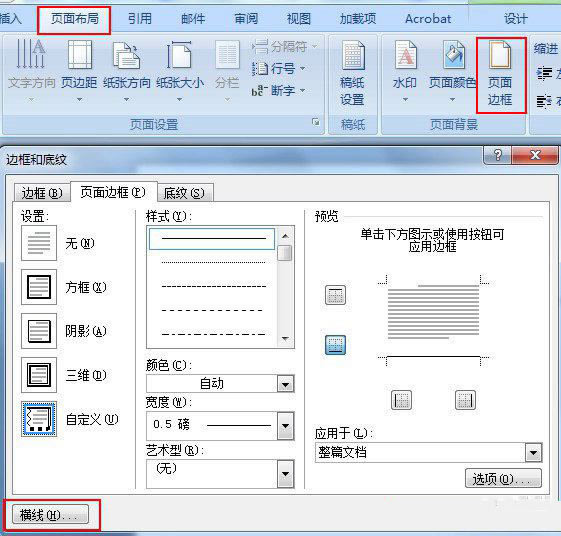Toggle the left border preview button

401,400
